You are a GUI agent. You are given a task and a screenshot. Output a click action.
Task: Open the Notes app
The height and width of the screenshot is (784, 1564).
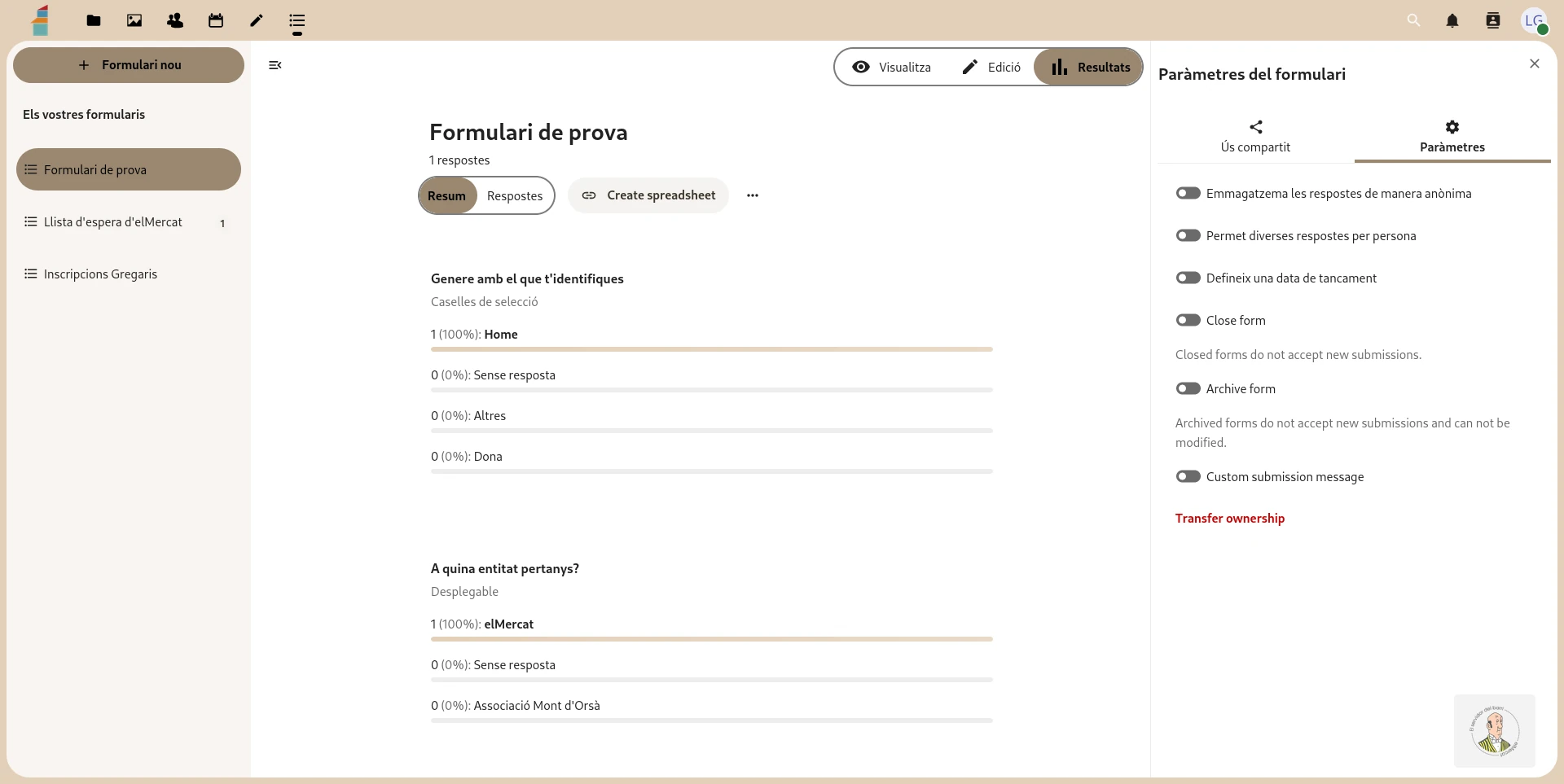point(256,20)
